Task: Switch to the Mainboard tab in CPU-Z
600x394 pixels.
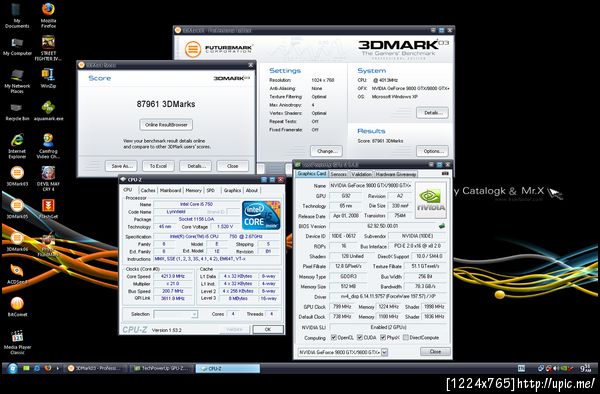Action: click(x=170, y=190)
